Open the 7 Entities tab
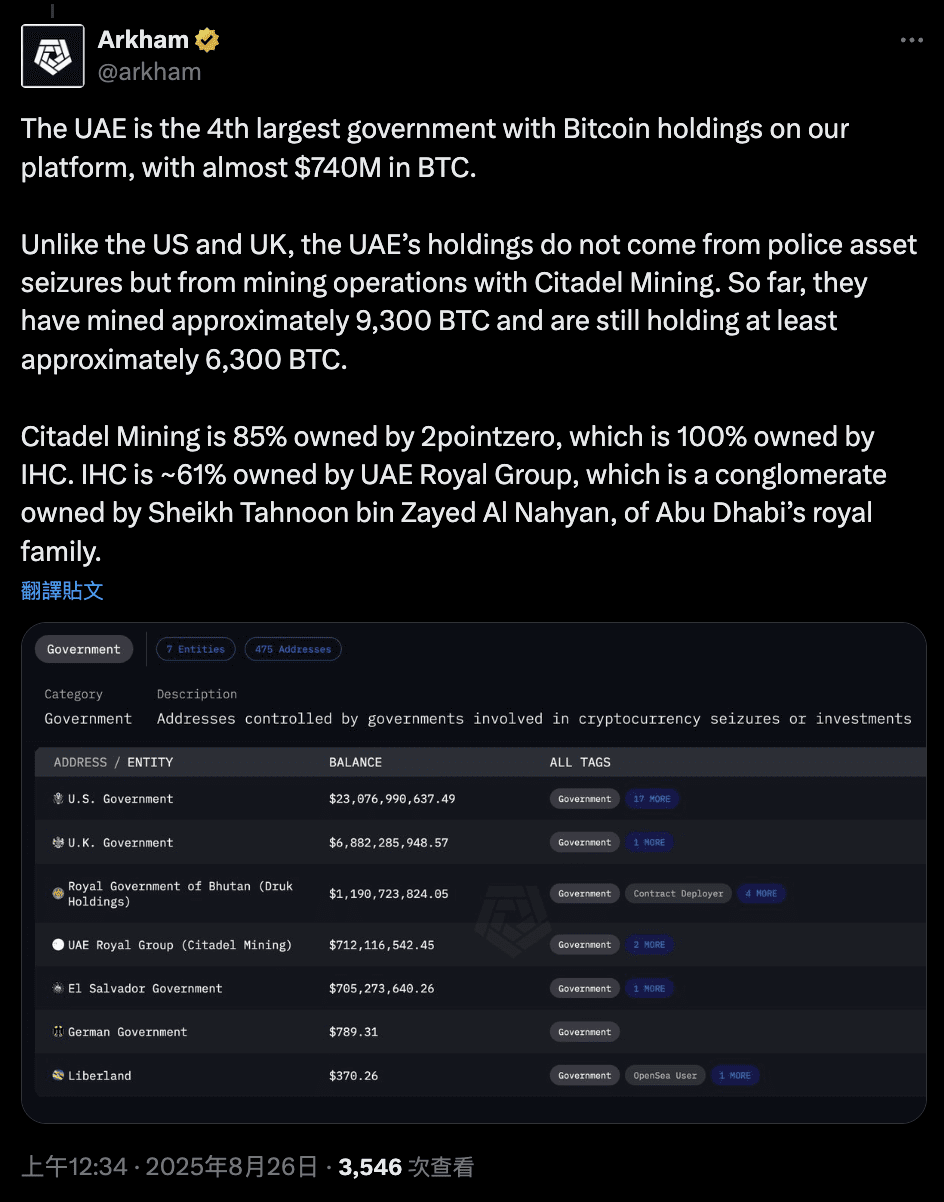Image resolution: width=944 pixels, height=1202 pixels. tap(196, 649)
